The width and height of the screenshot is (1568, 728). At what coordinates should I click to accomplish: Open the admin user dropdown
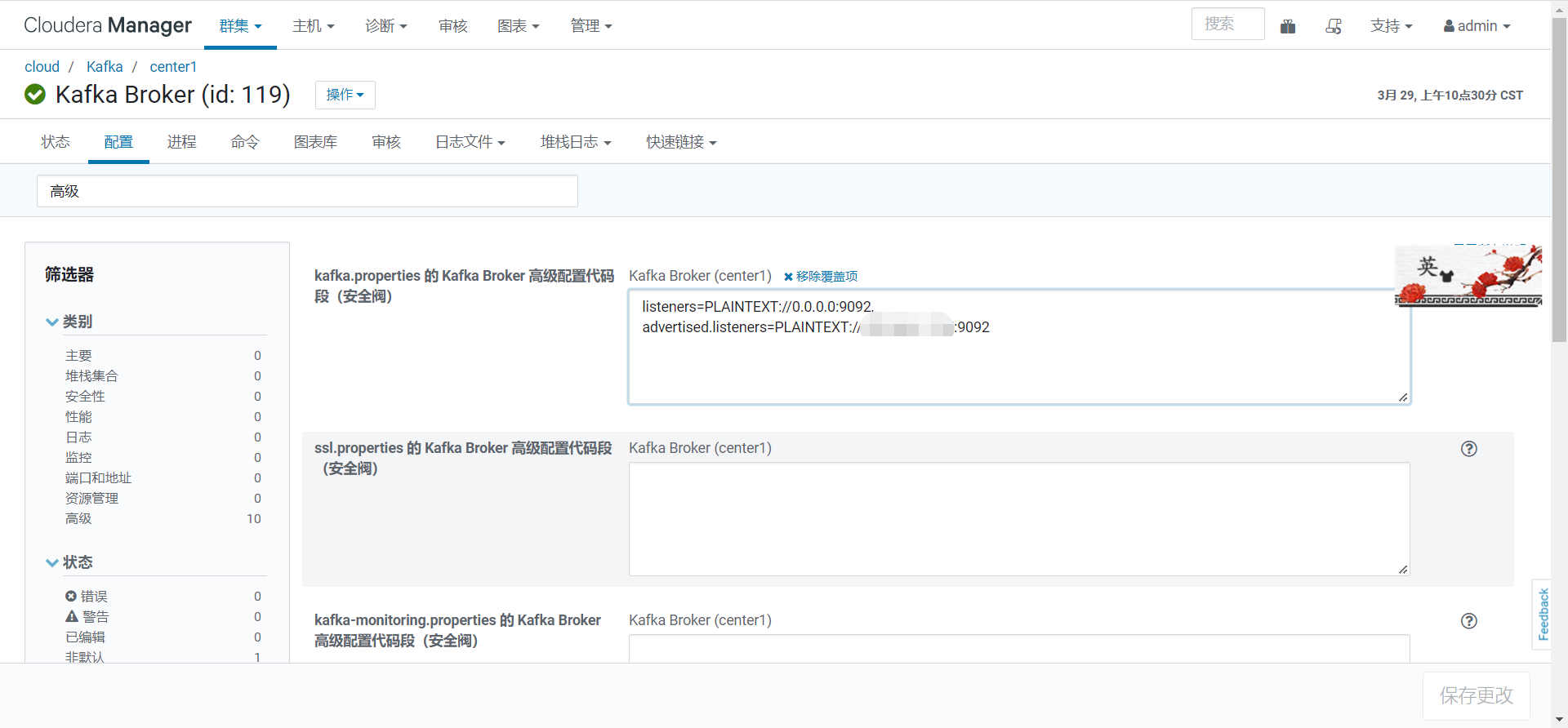click(1477, 26)
